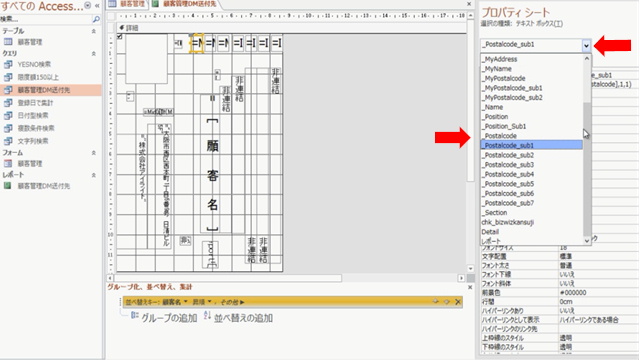Click the magnifier icon in the navigation search box
This screenshot has width=640, height=360.
pos(96,19)
